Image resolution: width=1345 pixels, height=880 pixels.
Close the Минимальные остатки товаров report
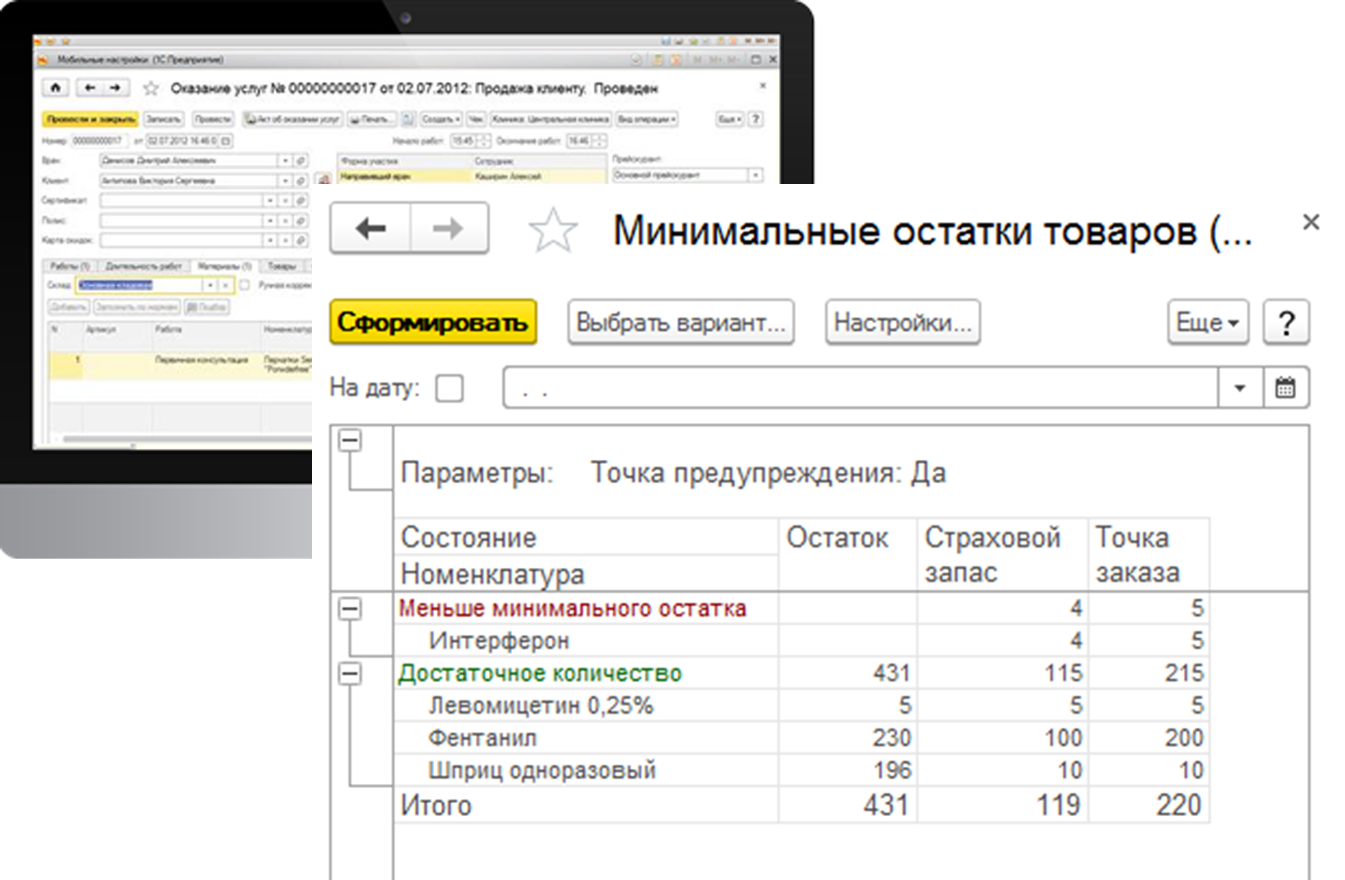pyautogui.click(x=1311, y=222)
